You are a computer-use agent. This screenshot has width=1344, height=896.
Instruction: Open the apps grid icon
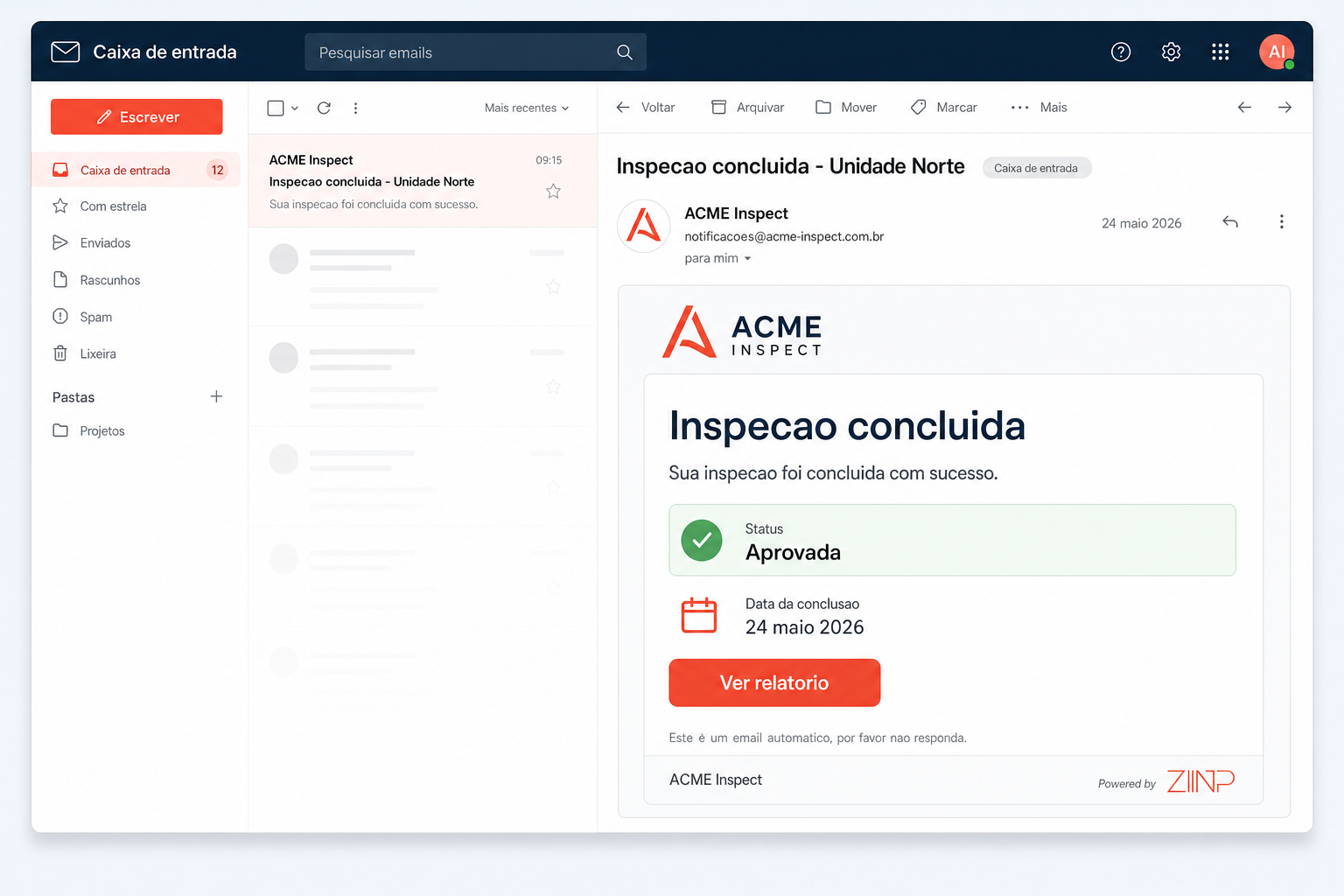1221,52
